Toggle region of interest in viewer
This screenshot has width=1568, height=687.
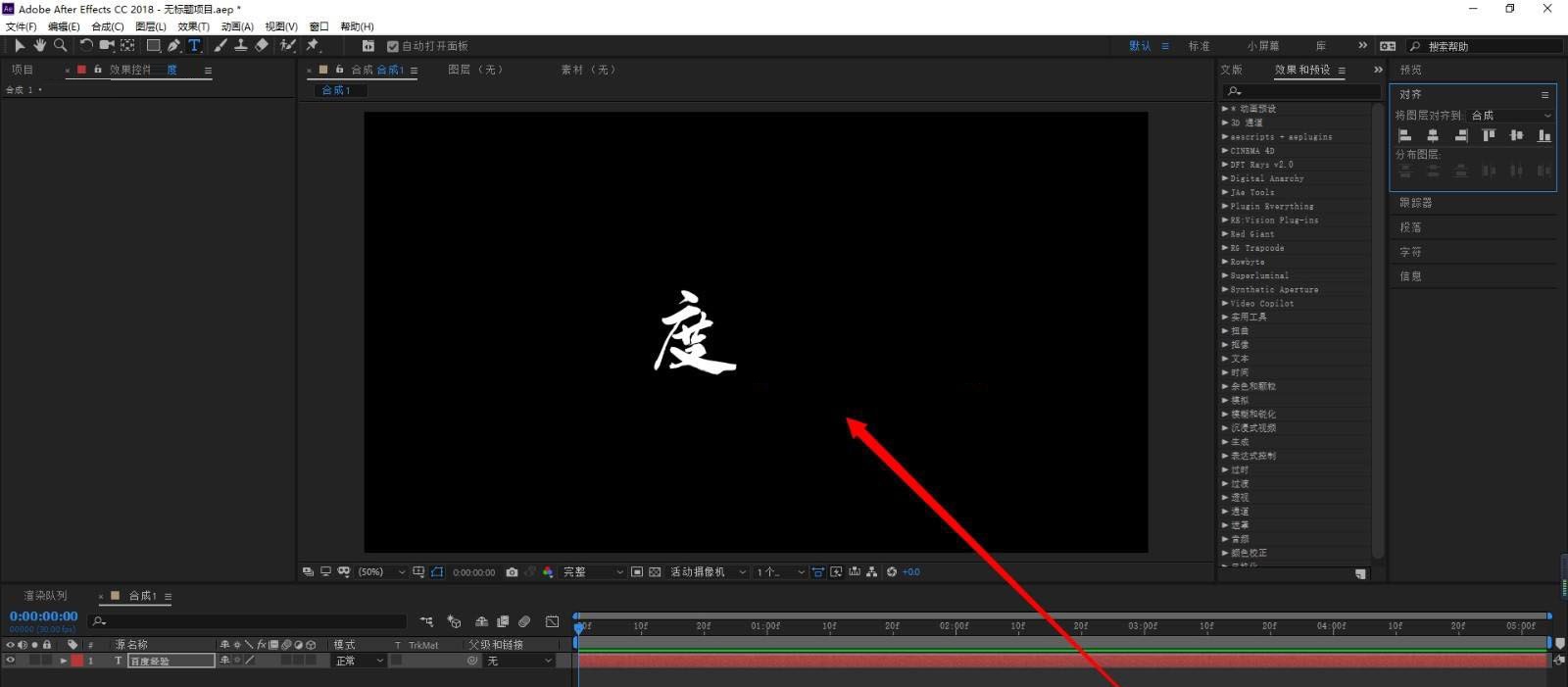tap(637, 572)
